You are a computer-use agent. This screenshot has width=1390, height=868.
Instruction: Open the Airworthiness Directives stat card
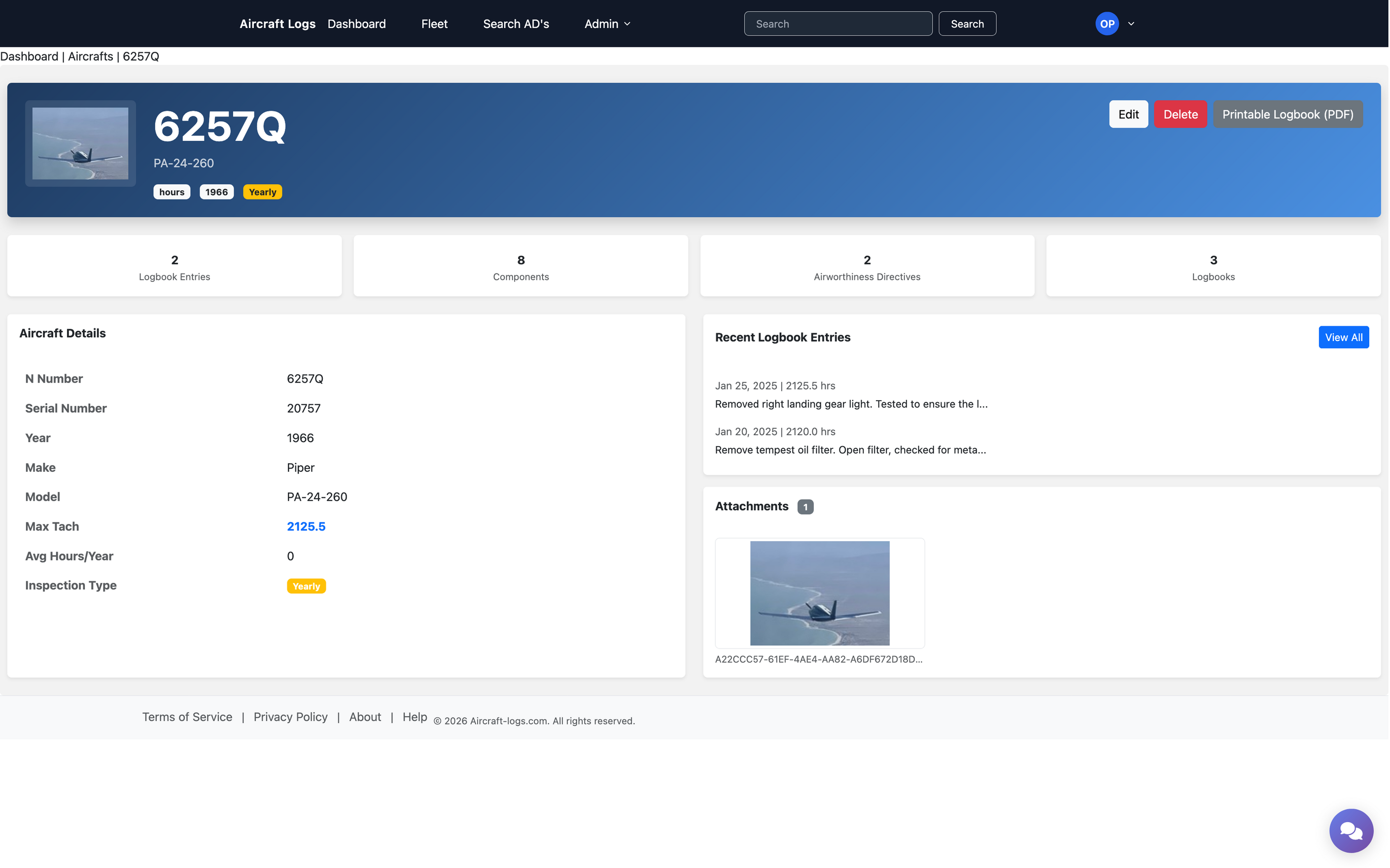click(867, 266)
